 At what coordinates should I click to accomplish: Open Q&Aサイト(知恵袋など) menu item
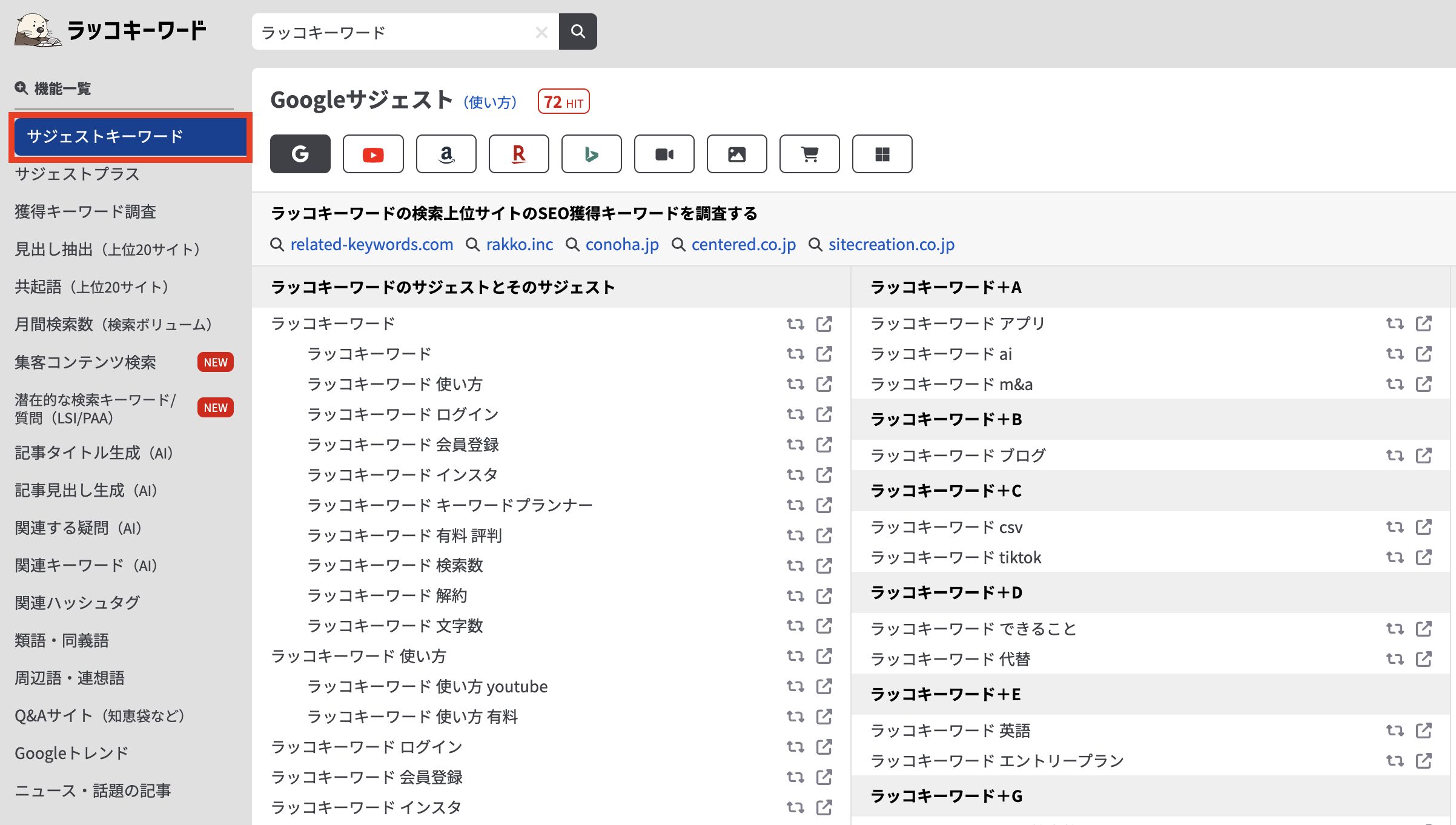100,715
